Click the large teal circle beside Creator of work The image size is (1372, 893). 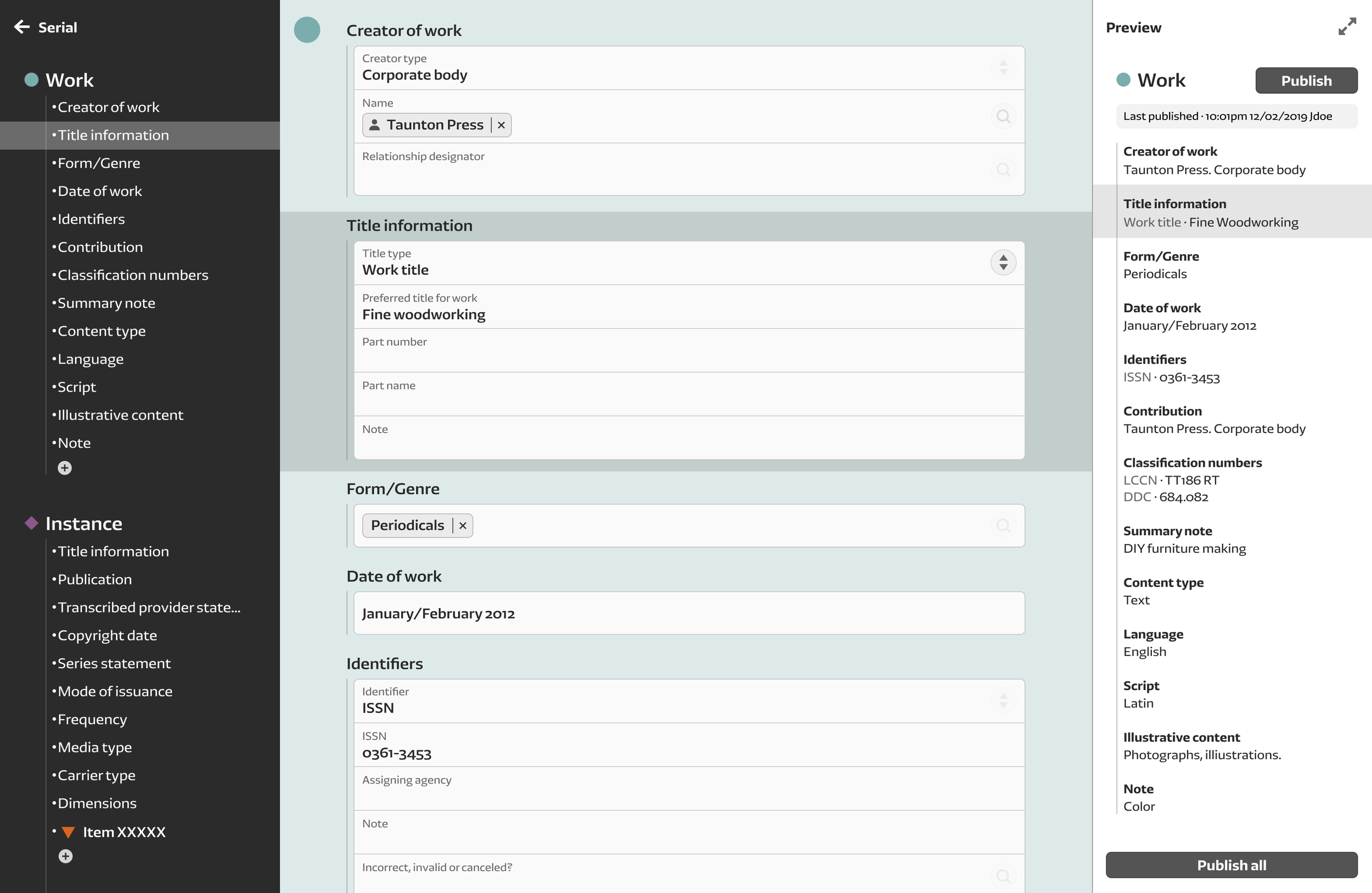307,30
